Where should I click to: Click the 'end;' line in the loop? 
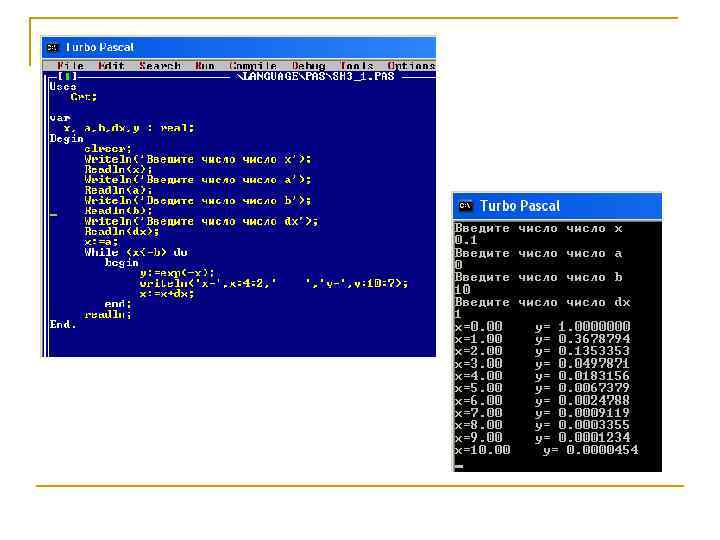(x=118, y=304)
